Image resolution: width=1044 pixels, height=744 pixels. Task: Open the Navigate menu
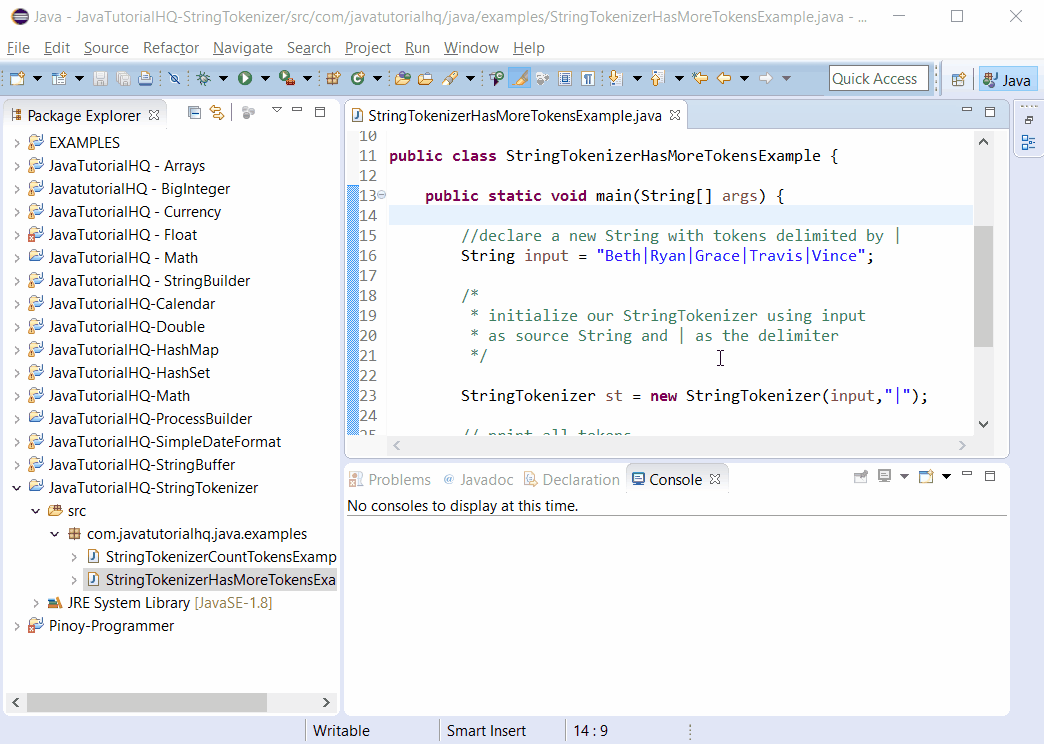[x=242, y=48]
